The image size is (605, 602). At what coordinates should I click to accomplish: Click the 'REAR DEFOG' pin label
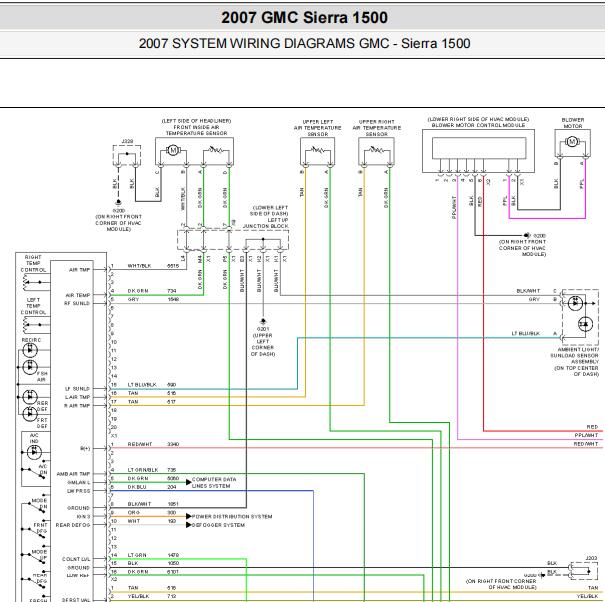tap(73, 525)
